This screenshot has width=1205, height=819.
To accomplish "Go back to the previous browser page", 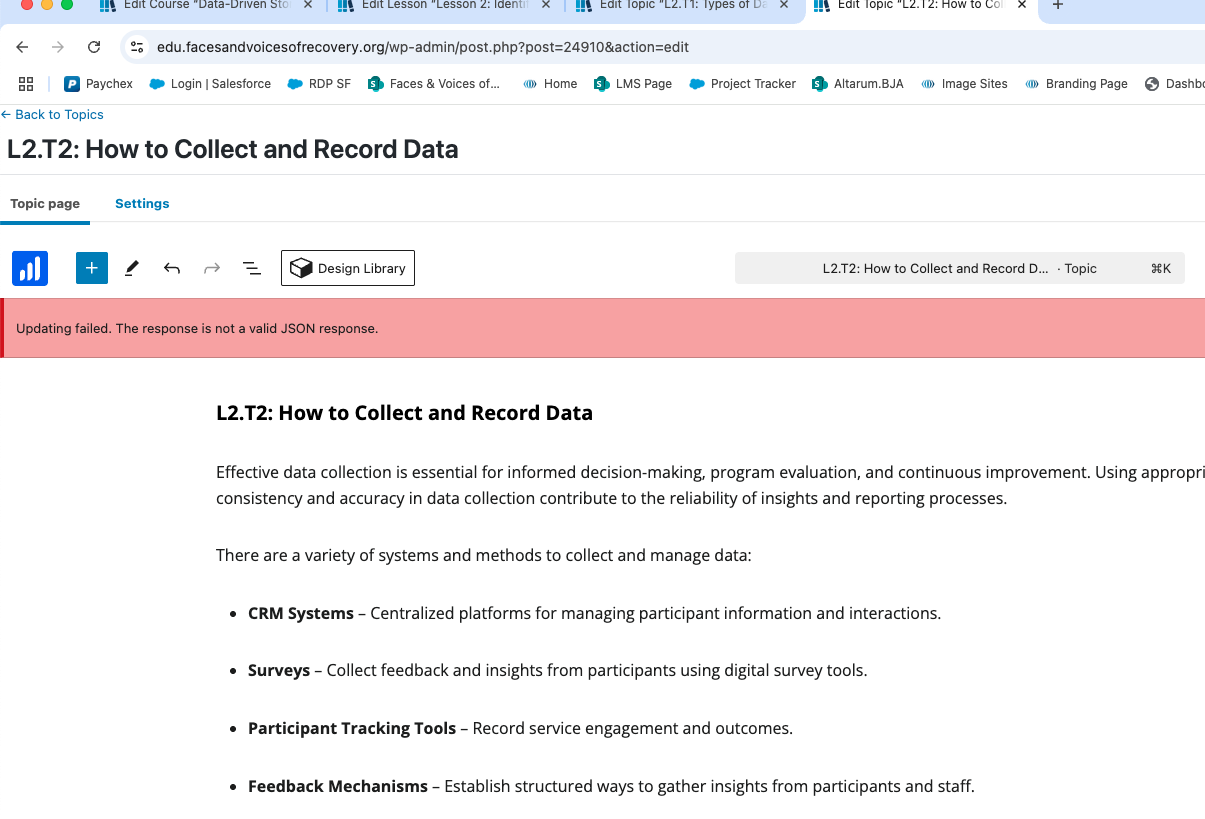I will tap(23, 47).
